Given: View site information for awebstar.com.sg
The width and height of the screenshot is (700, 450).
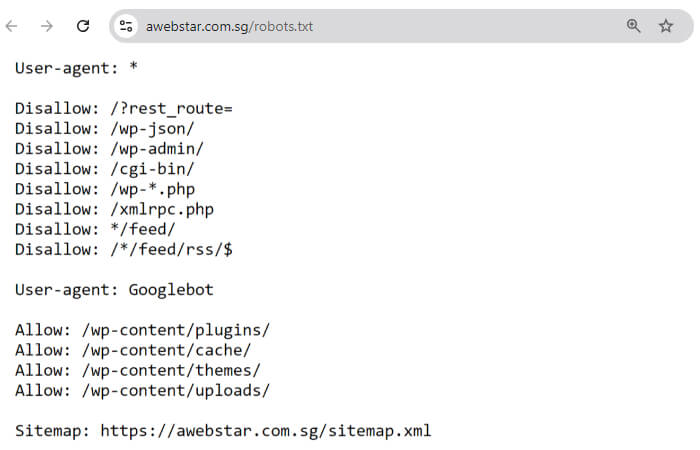Looking at the screenshot, I should click(126, 26).
